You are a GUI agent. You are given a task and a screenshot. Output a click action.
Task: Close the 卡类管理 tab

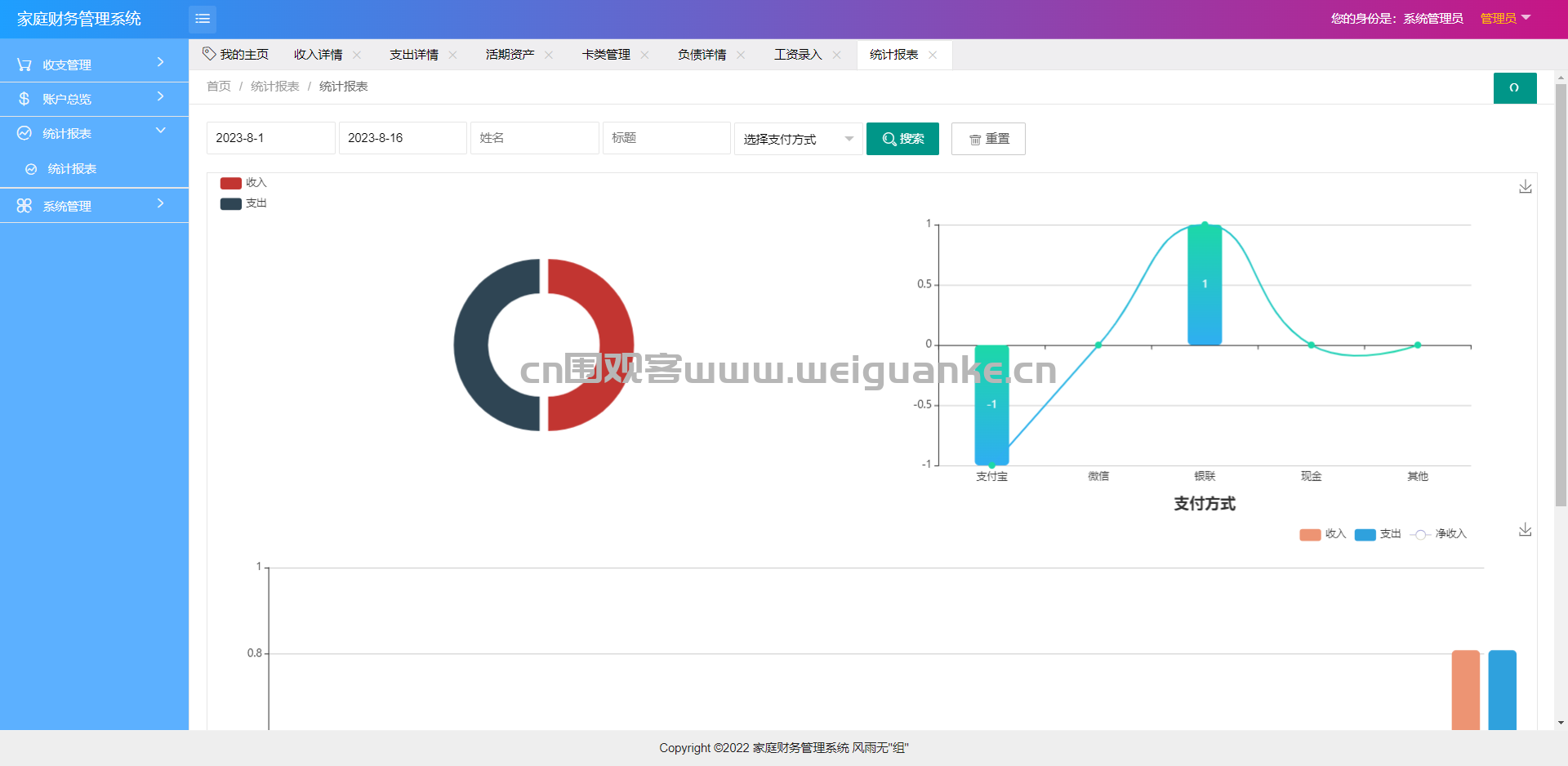point(645,55)
